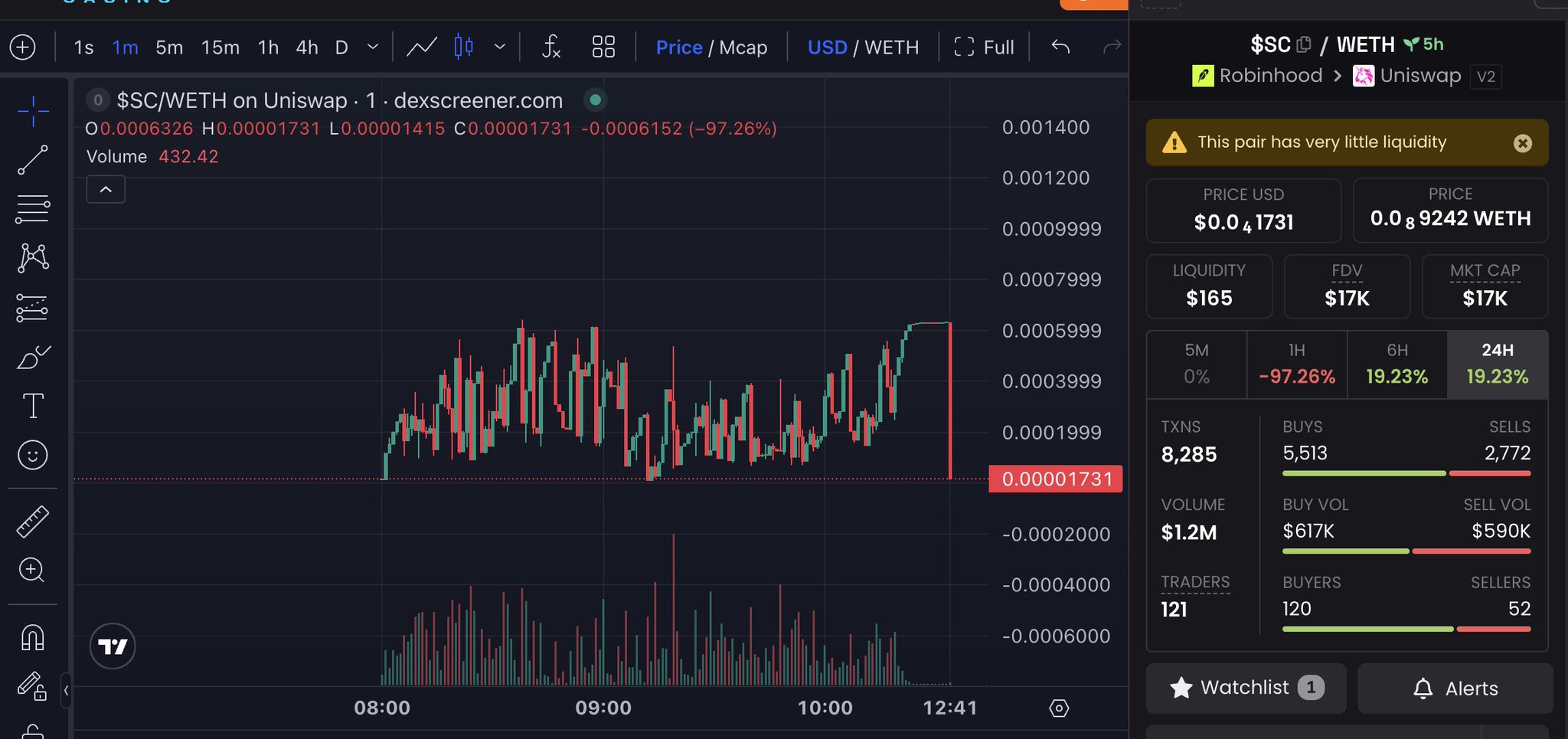This screenshot has width=1568, height=739.
Task: Open the chart layout grid selector
Action: [603, 47]
